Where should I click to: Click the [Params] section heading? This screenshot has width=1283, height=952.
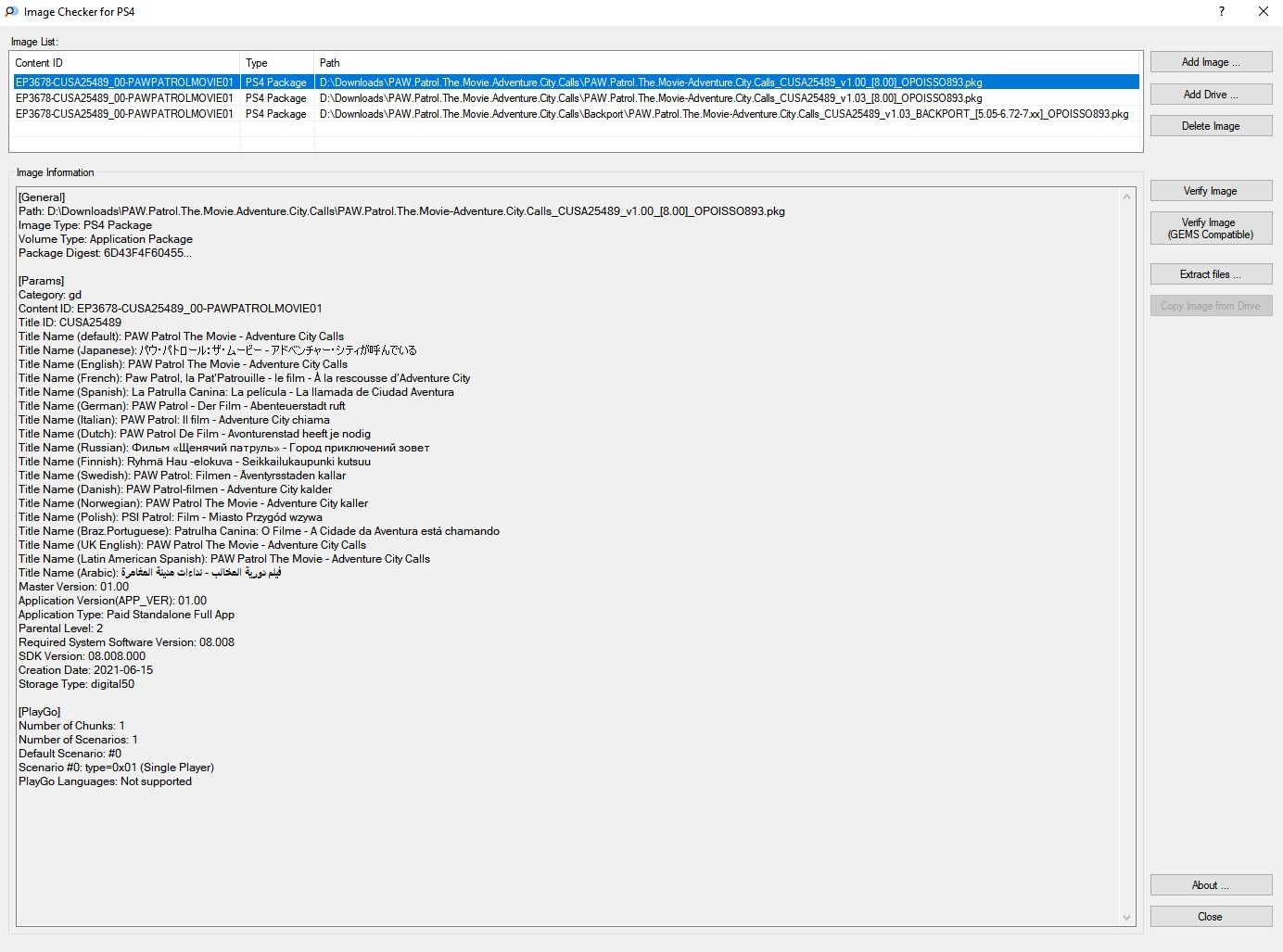click(x=42, y=281)
